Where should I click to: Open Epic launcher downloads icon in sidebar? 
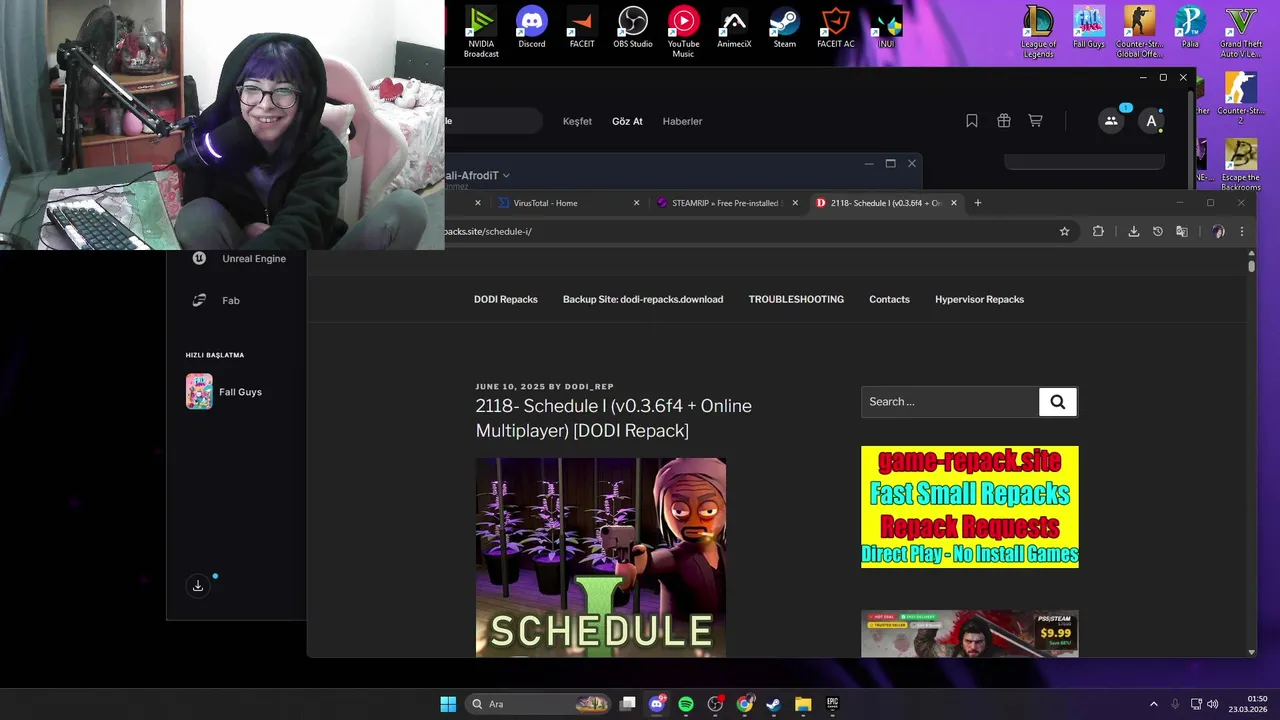[x=198, y=586]
